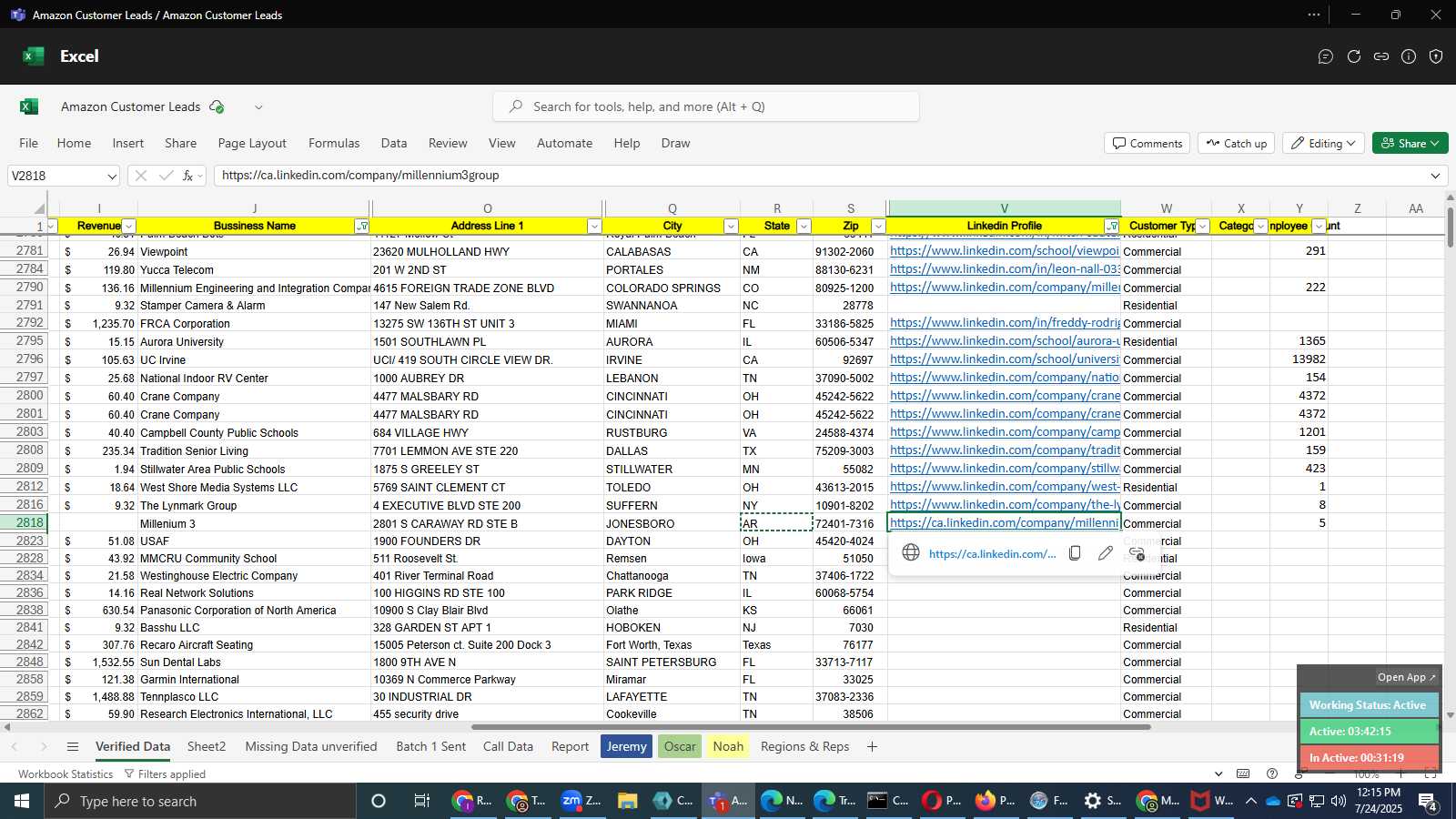Open the file name options chevron
The height and width of the screenshot is (819, 1456).
258,106
